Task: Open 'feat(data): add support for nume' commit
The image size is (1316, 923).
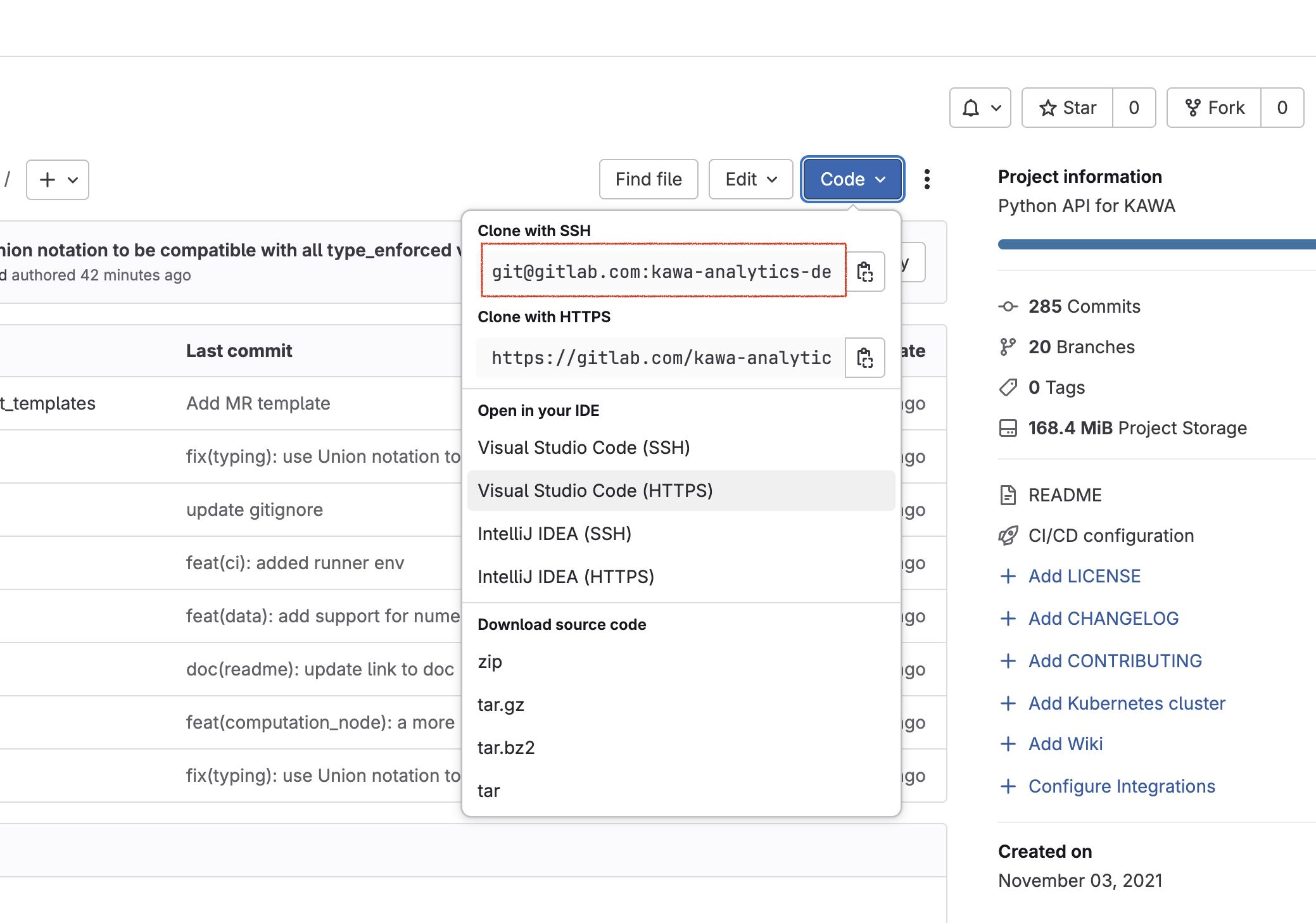Action: click(x=323, y=616)
